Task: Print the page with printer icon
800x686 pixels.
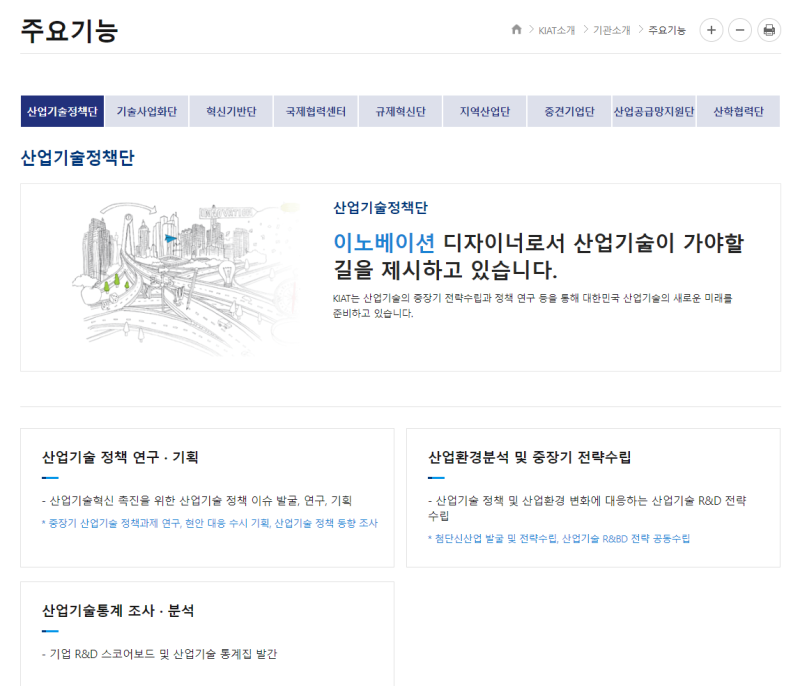Action: tap(769, 30)
